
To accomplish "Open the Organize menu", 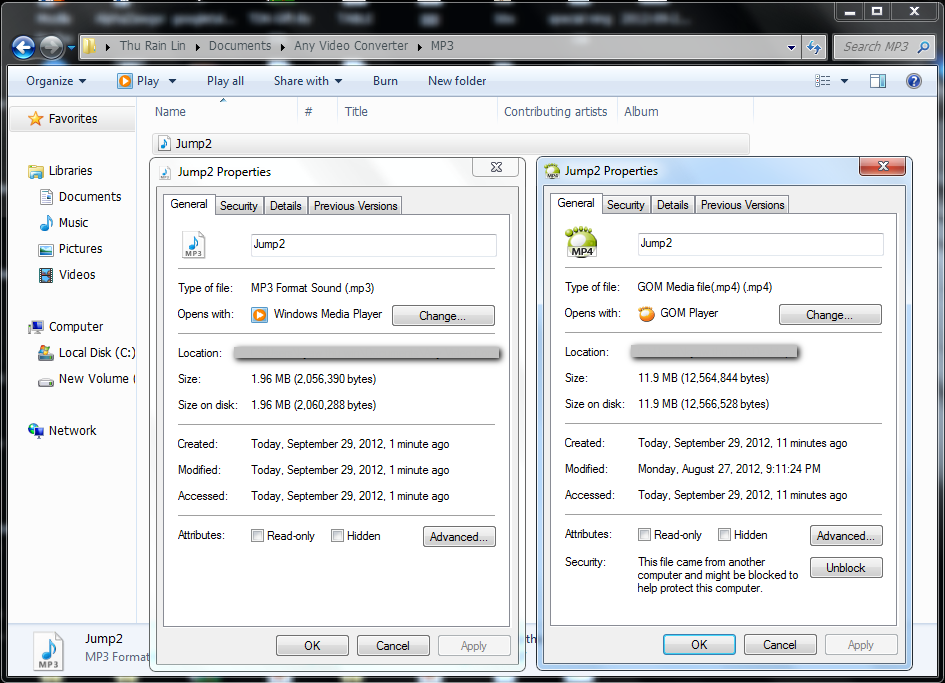I will click(x=55, y=81).
